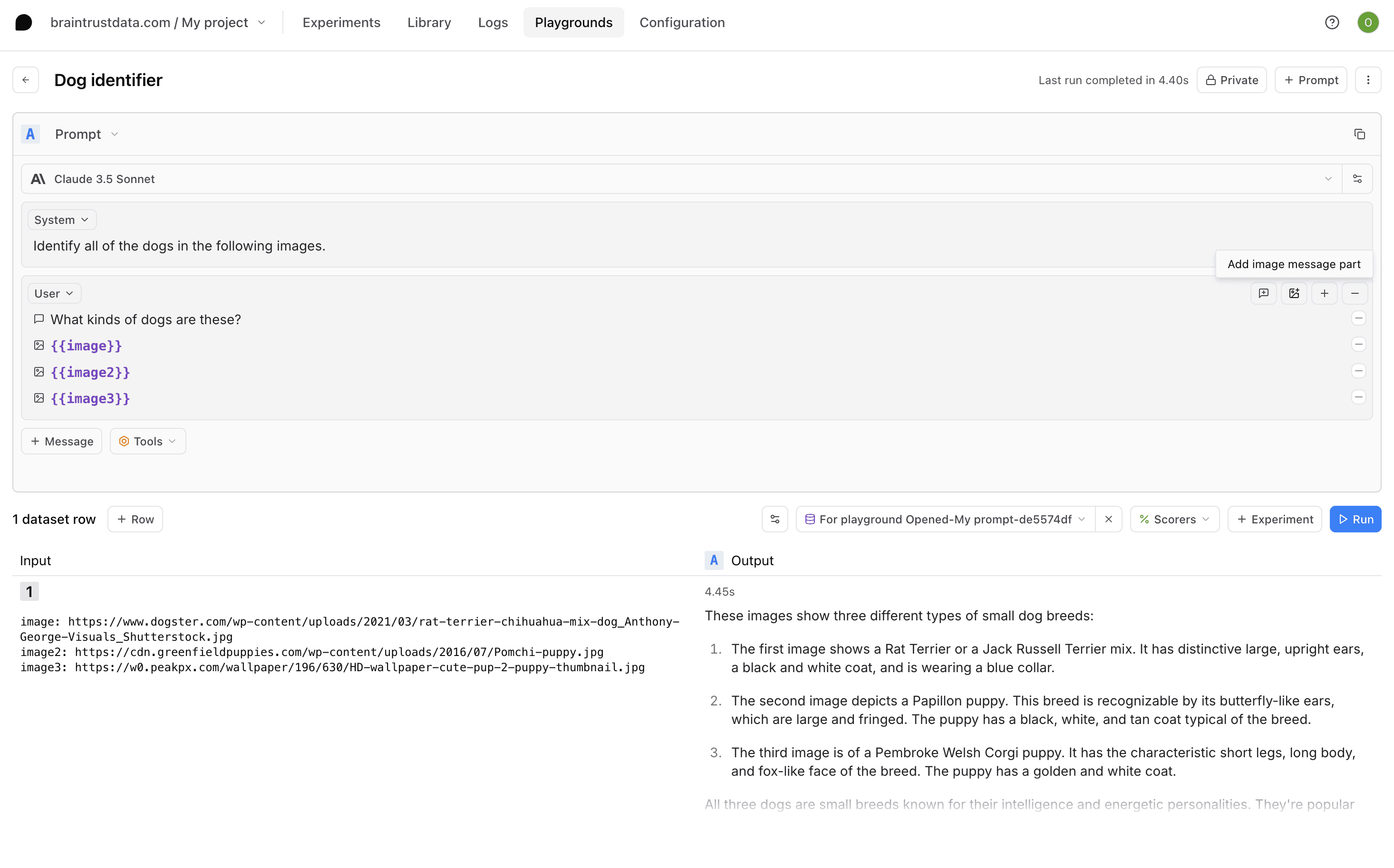Open the help question mark icon
The height and width of the screenshot is (868, 1394).
pyautogui.click(x=1331, y=22)
